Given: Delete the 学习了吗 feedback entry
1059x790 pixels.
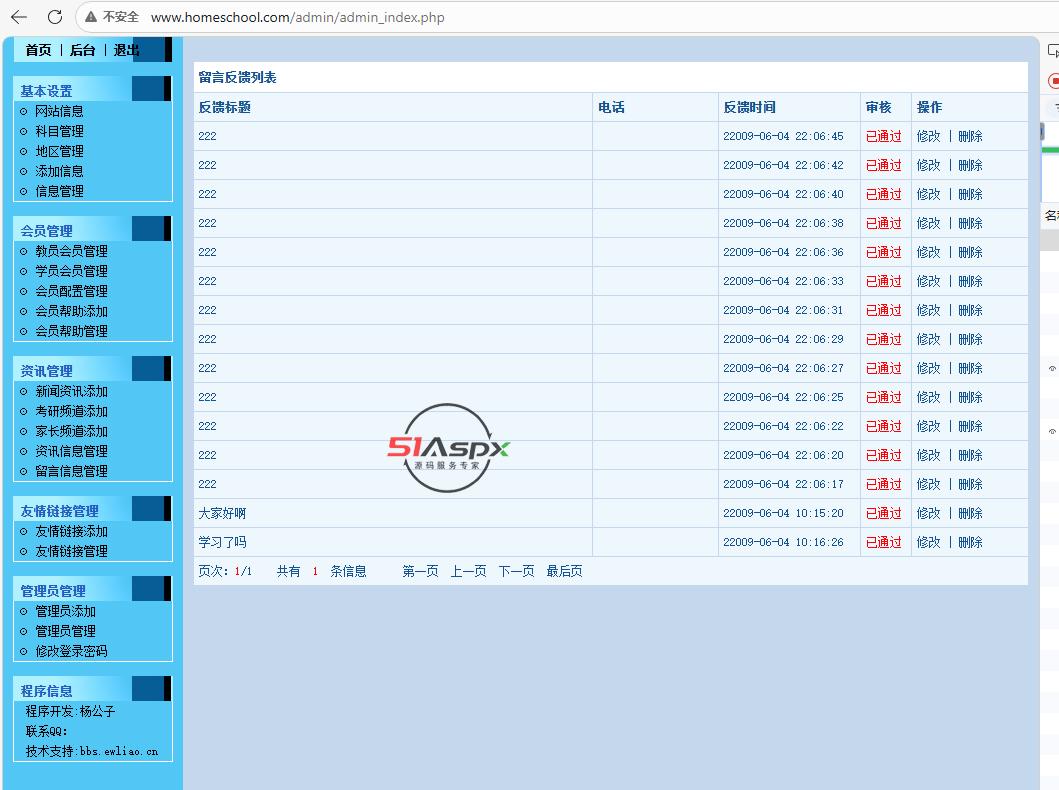Looking at the screenshot, I should (971, 542).
